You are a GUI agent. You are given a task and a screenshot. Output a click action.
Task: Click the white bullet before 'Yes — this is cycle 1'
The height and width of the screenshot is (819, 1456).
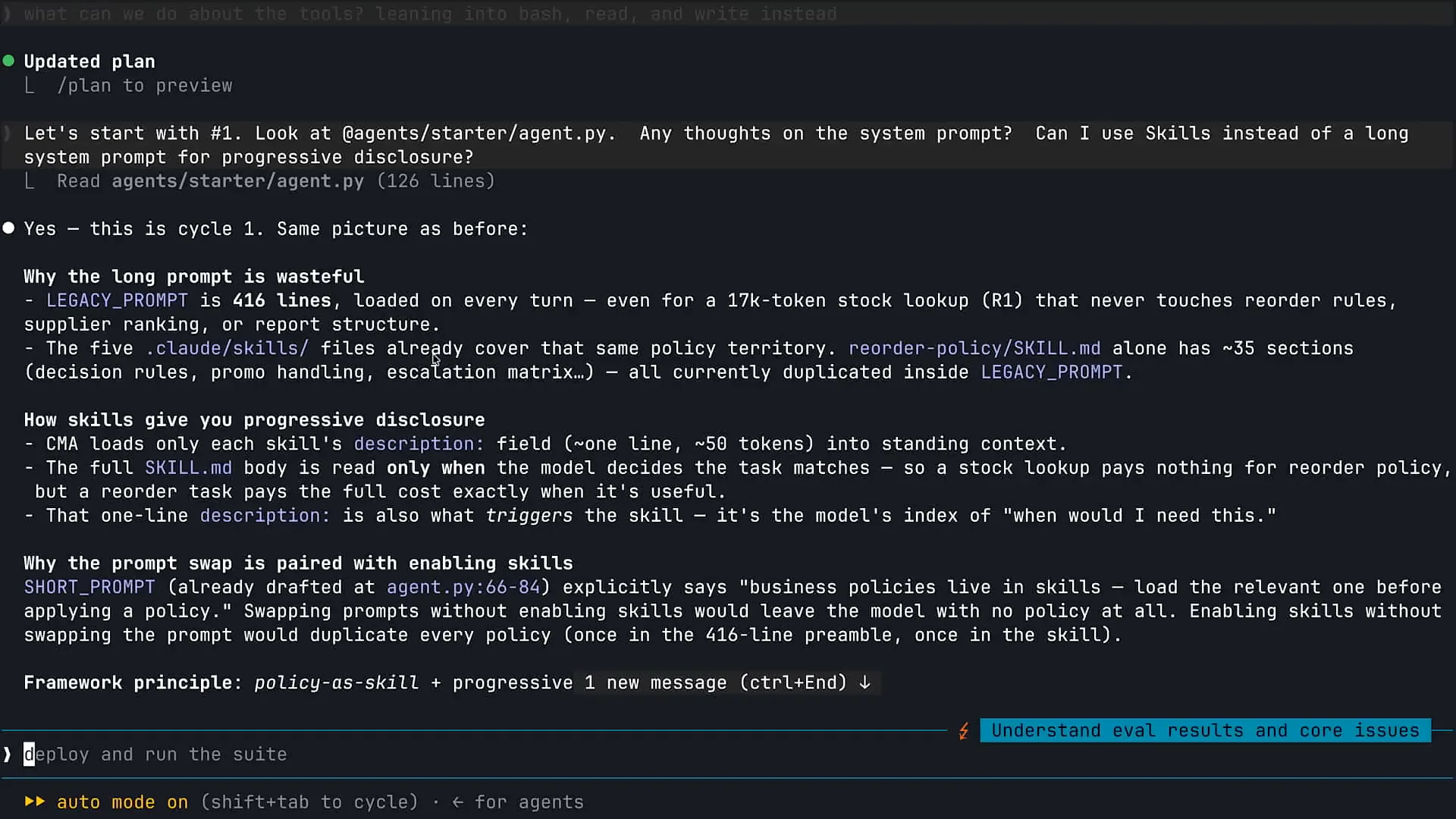tap(8, 227)
